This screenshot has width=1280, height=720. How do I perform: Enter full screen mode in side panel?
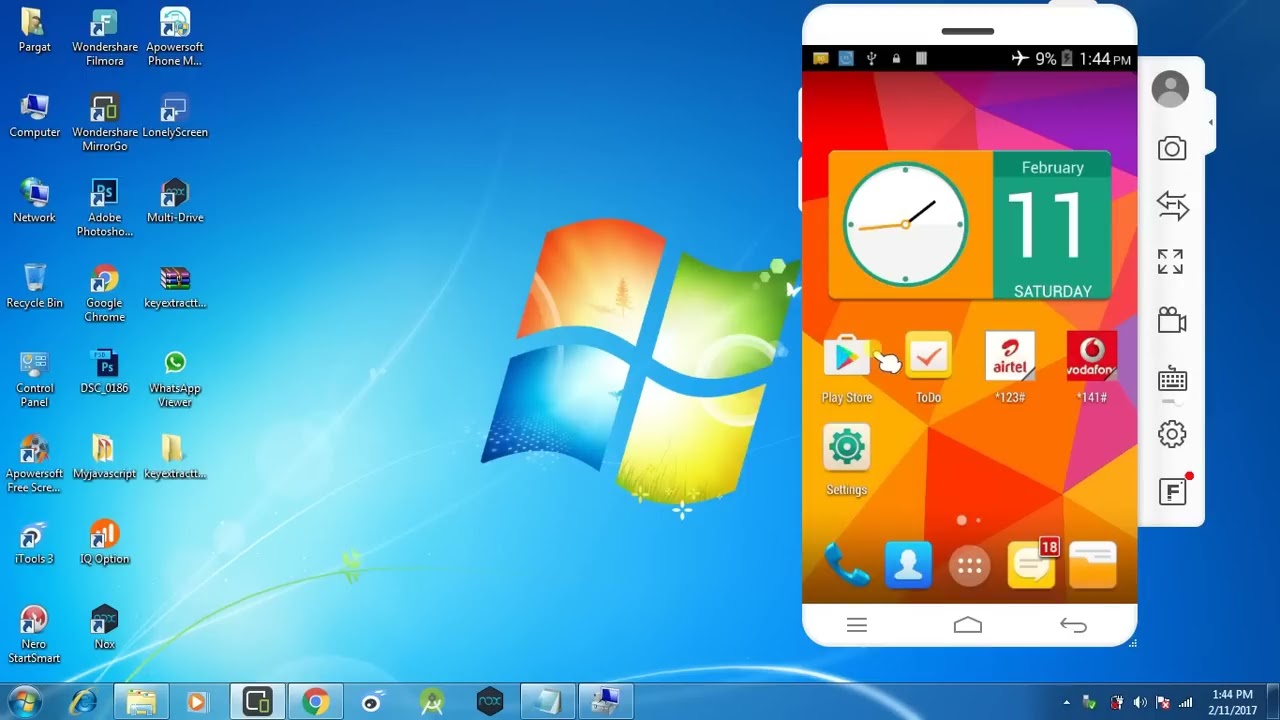coord(1171,262)
